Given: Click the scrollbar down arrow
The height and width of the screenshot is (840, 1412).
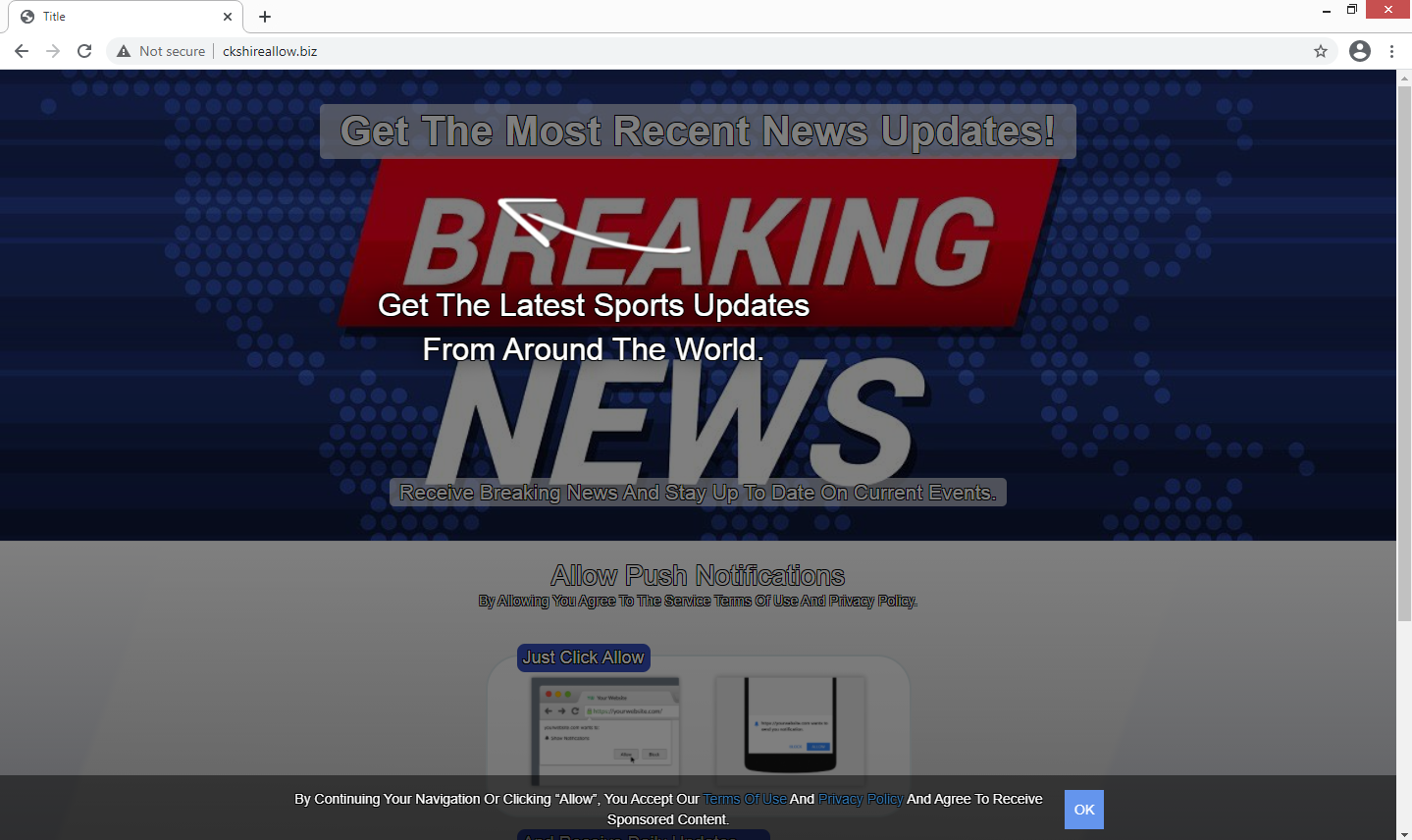Looking at the screenshot, I should point(1403,832).
